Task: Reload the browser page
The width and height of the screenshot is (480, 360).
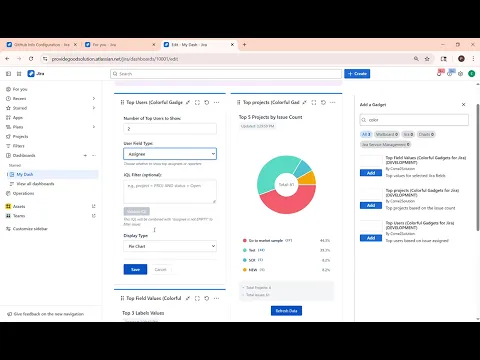Action: coord(31,59)
